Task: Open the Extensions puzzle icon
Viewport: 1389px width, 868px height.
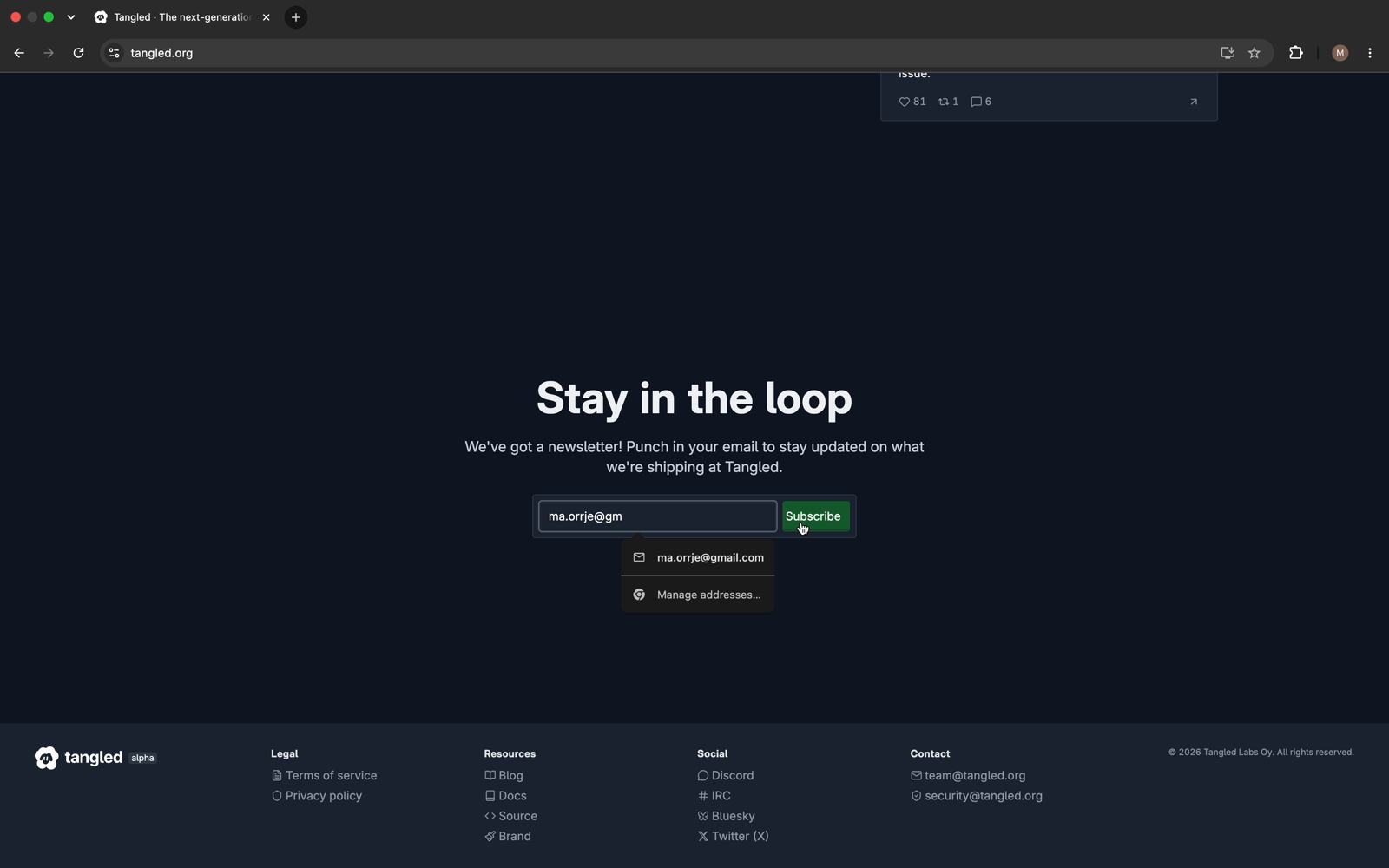Action: point(1296,53)
